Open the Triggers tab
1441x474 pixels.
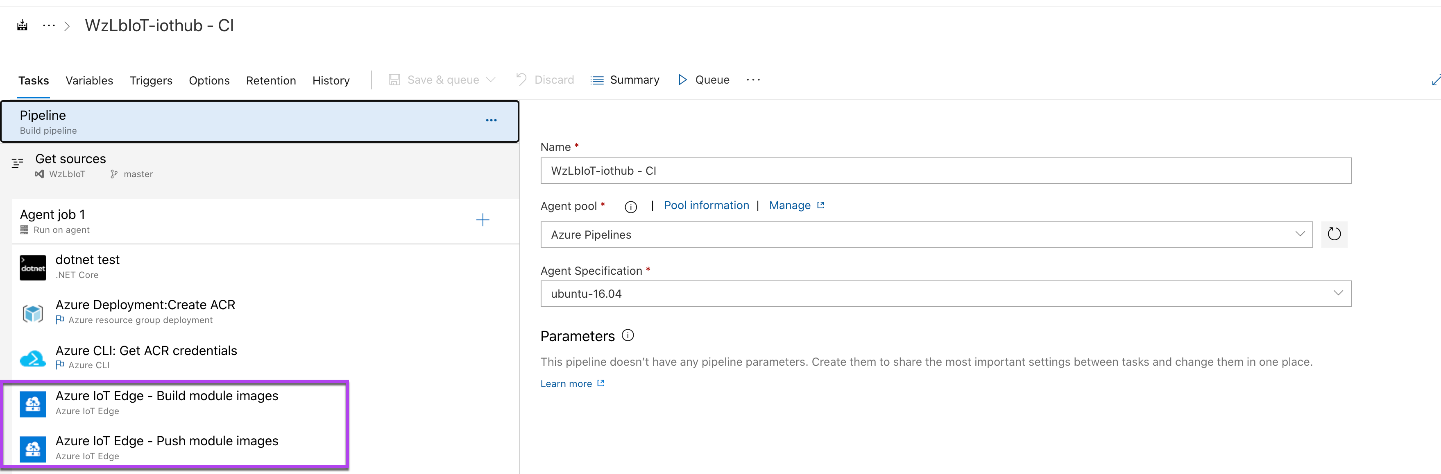click(x=151, y=80)
